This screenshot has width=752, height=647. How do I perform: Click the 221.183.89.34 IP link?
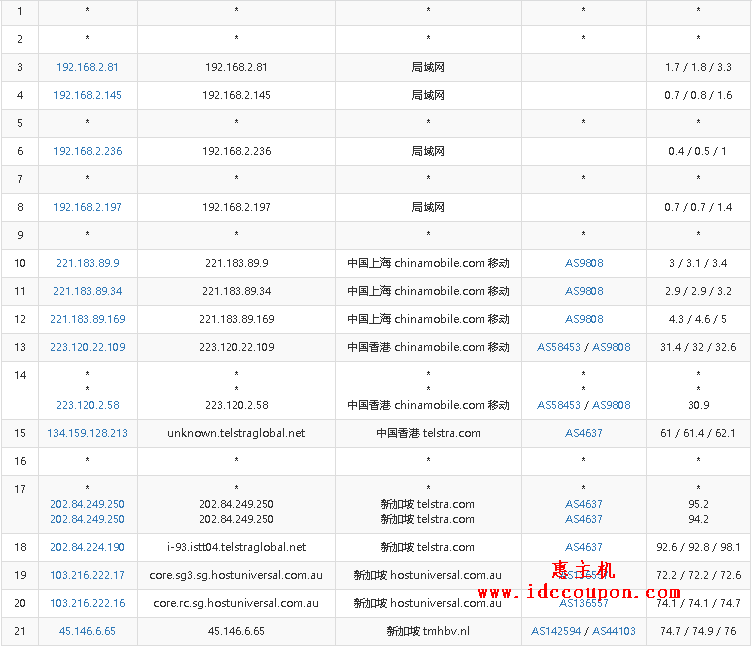[87, 291]
